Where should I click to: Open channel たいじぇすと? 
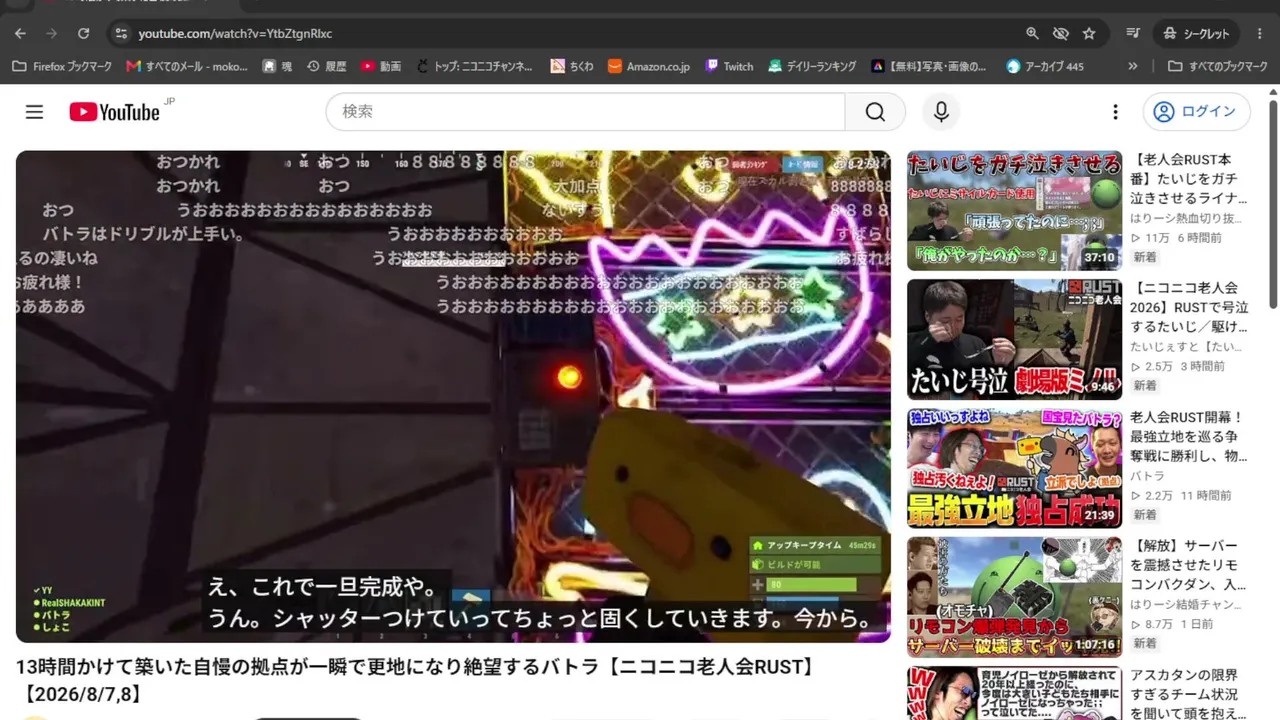(1186, 347)
